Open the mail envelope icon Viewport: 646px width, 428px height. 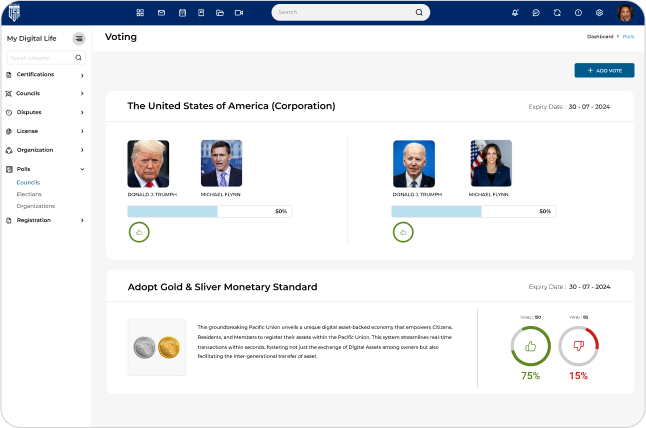[x=160, y=13]
